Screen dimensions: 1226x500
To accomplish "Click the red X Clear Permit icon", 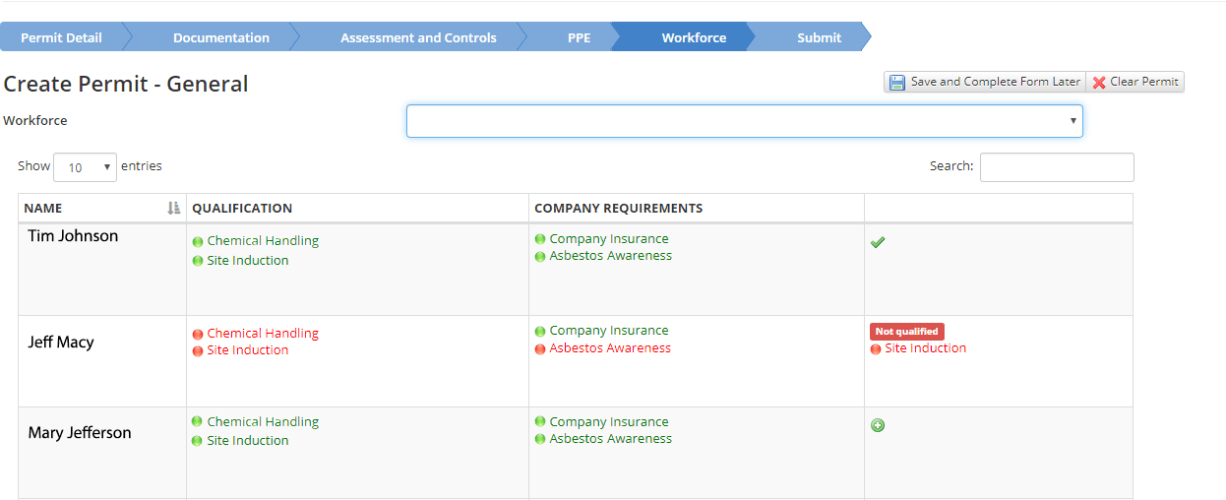I will [x=1099, y=83].
